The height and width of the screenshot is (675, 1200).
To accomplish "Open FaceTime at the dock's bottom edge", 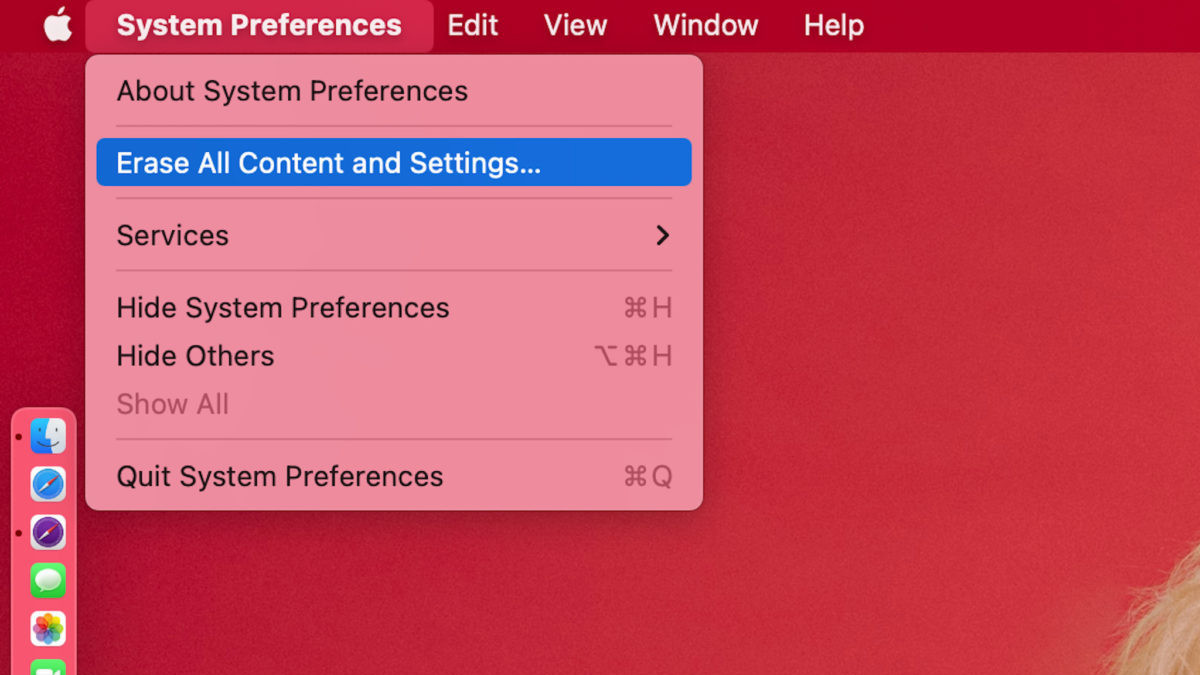I will [48, 667].
